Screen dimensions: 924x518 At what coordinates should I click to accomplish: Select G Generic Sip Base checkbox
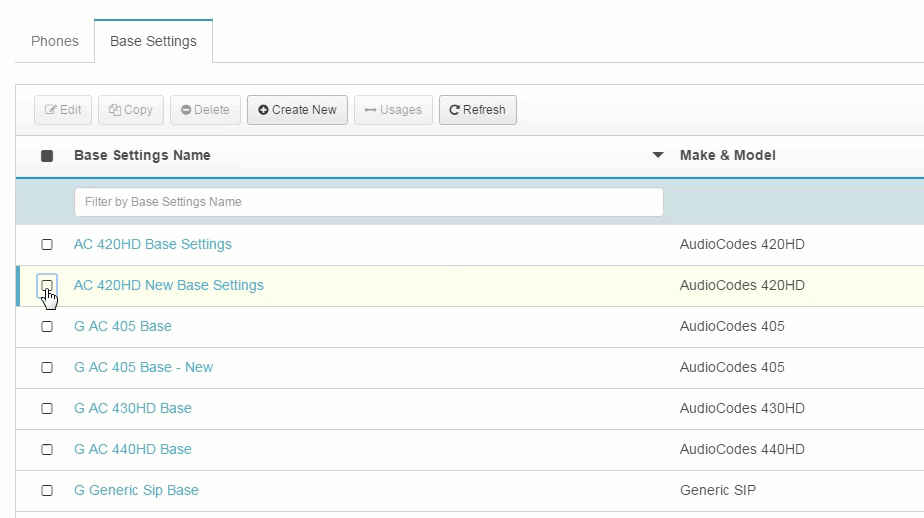pyautogui.click(x=47, y=491)
